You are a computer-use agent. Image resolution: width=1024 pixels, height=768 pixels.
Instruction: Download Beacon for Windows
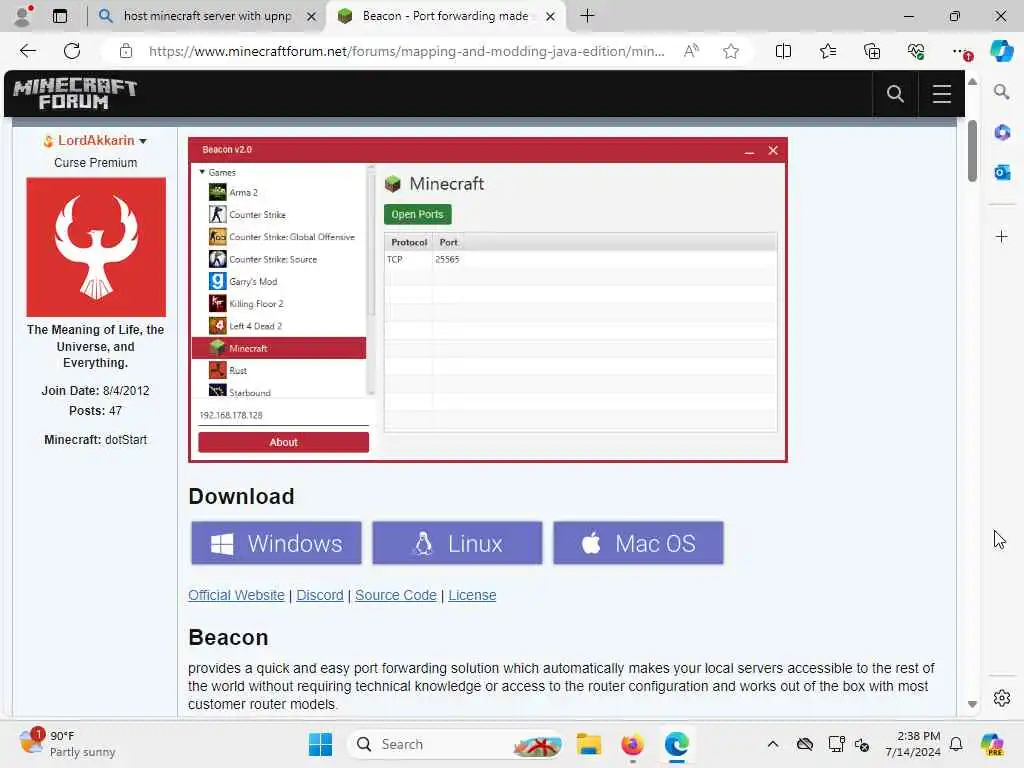click(x=276, y=543)
